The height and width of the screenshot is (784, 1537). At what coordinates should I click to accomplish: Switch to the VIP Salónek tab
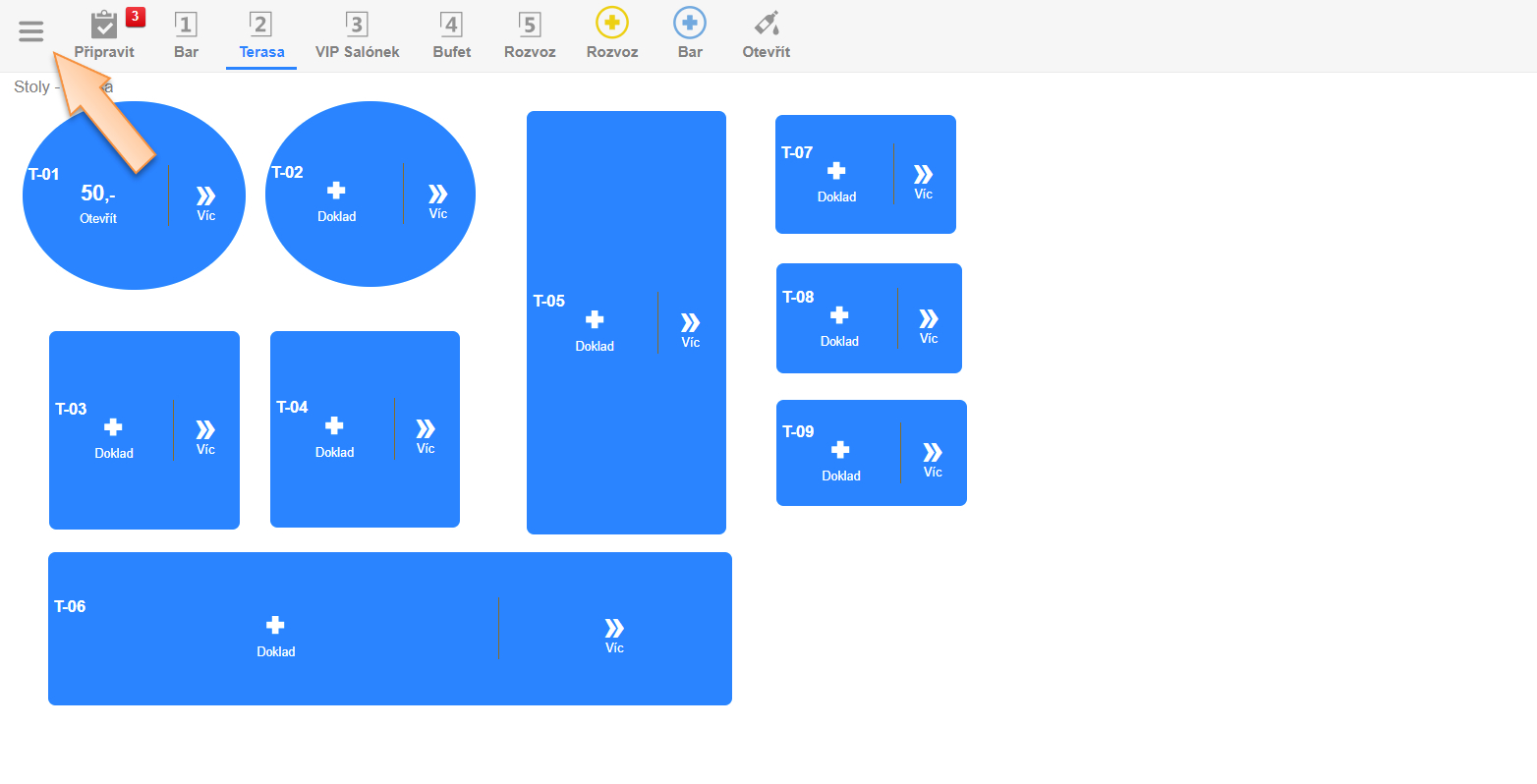[x=357, y=35]
